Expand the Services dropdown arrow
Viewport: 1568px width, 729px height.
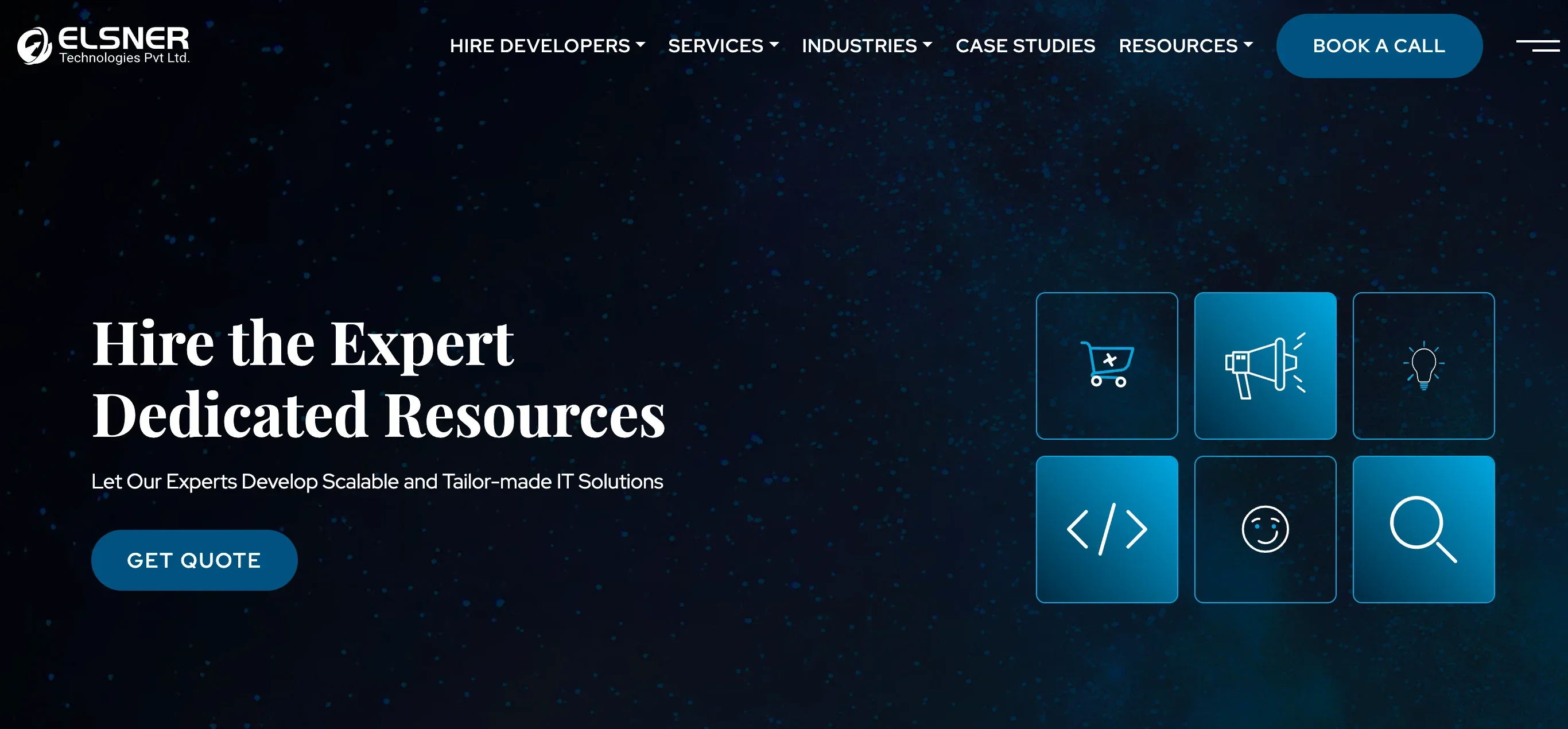point(774,45)
